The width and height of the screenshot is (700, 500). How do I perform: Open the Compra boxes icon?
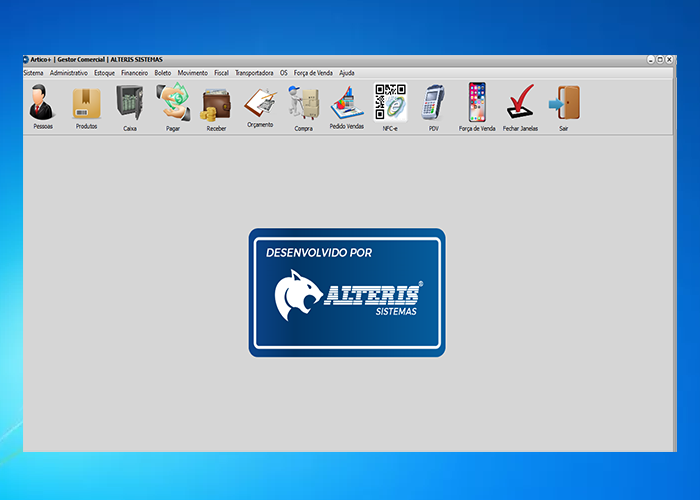(x=304, y=103)
